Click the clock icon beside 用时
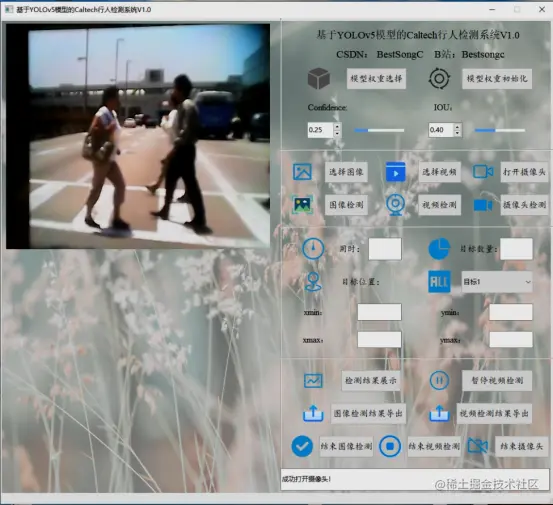This screenshot has height=505, width=553. click(313, 249)
